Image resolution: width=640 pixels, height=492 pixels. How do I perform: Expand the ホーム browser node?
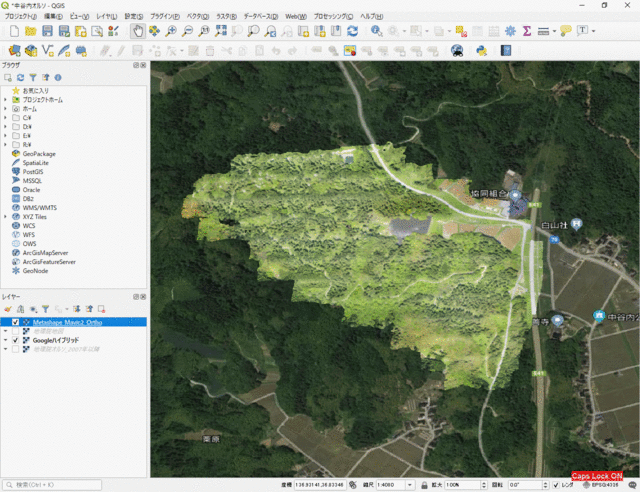(x=5, y=109)
